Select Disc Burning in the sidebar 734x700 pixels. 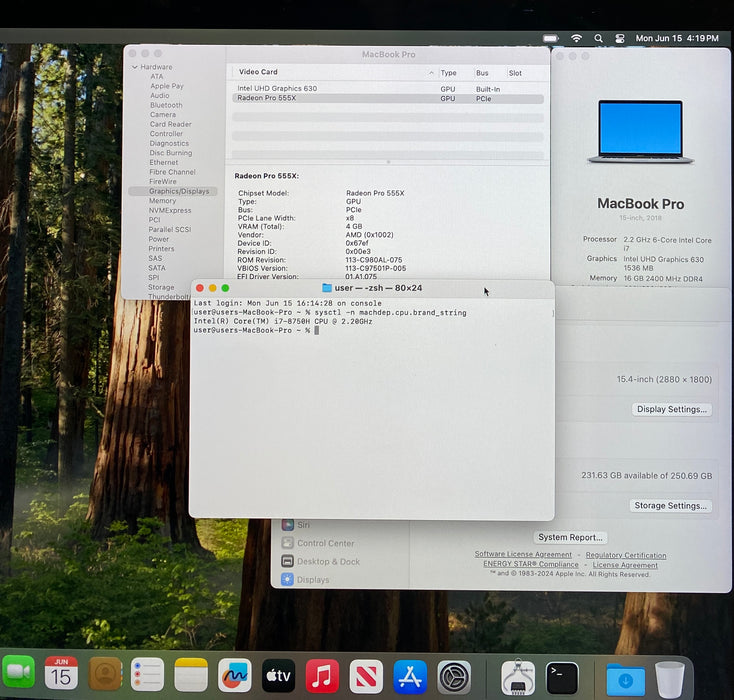point(170,153)
